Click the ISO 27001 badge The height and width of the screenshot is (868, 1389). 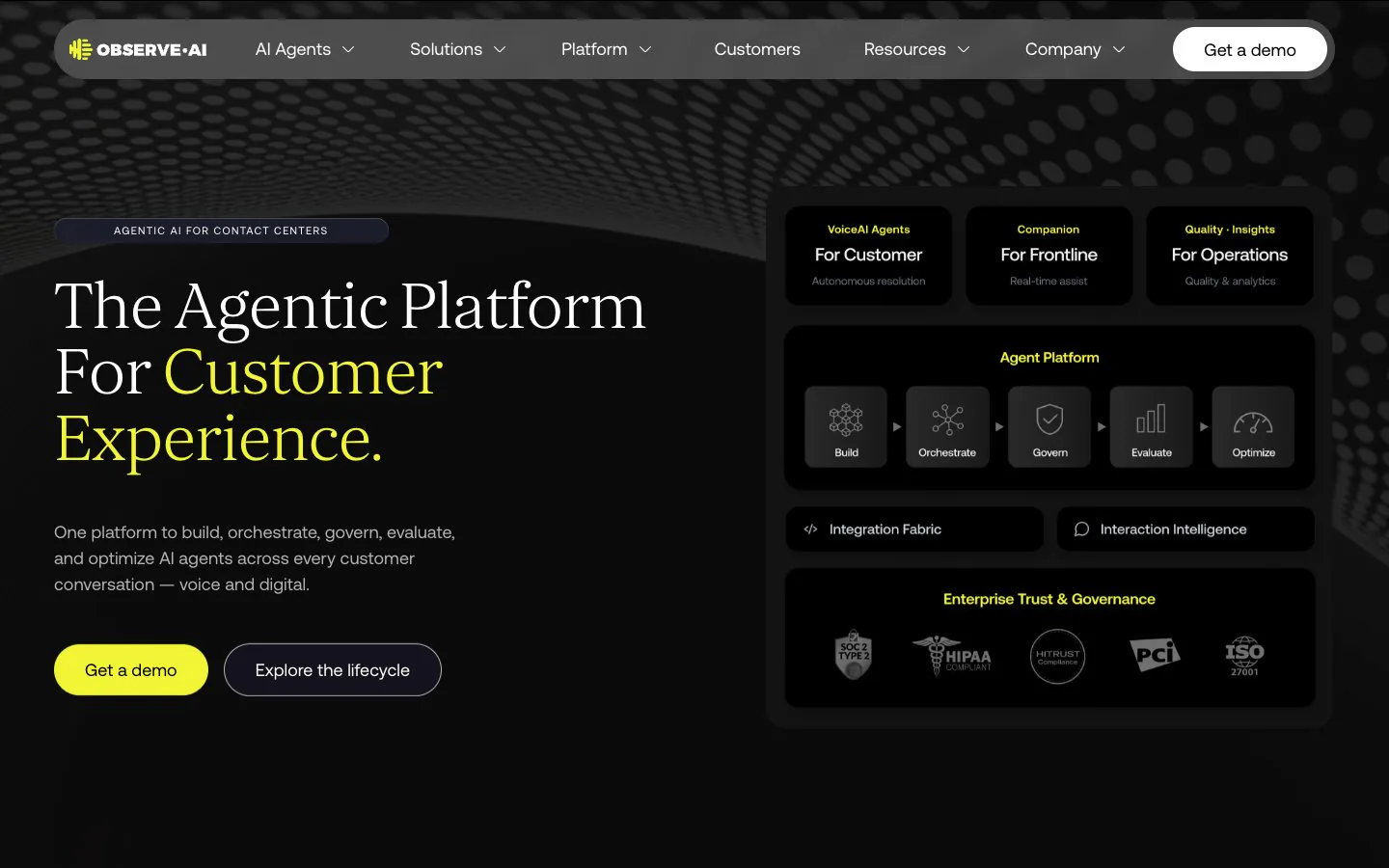pyautogui.click(x=1244, y=656)
